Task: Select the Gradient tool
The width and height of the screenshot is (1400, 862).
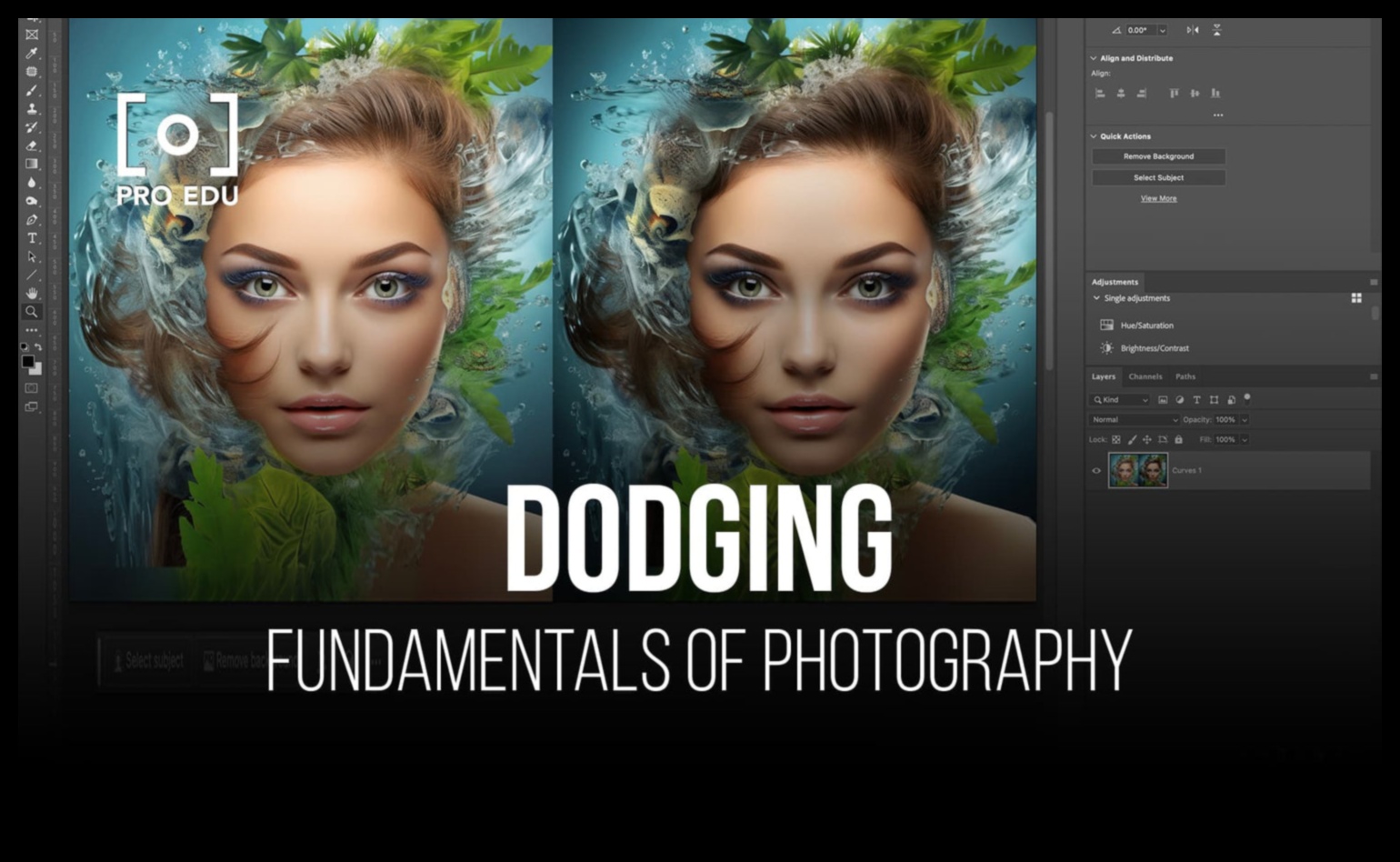Action: click(x=32, y=165)
